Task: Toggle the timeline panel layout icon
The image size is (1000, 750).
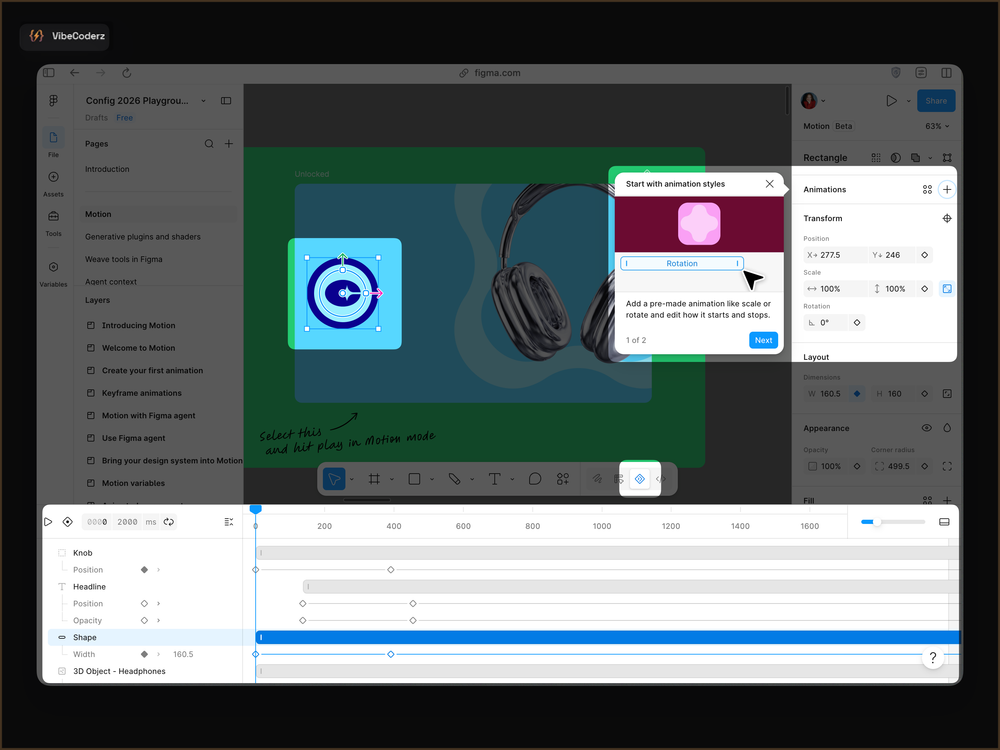Action: point(945,522)
